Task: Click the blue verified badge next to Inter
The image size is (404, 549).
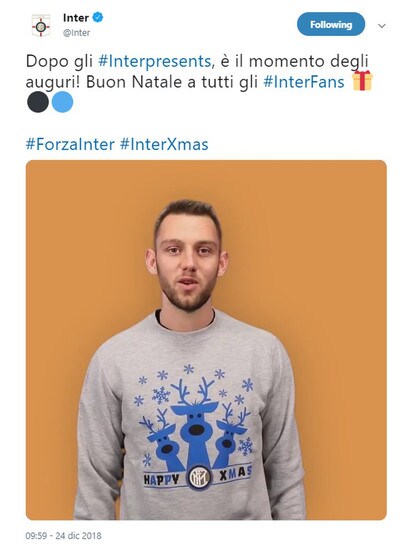Action: coord(98,17)
